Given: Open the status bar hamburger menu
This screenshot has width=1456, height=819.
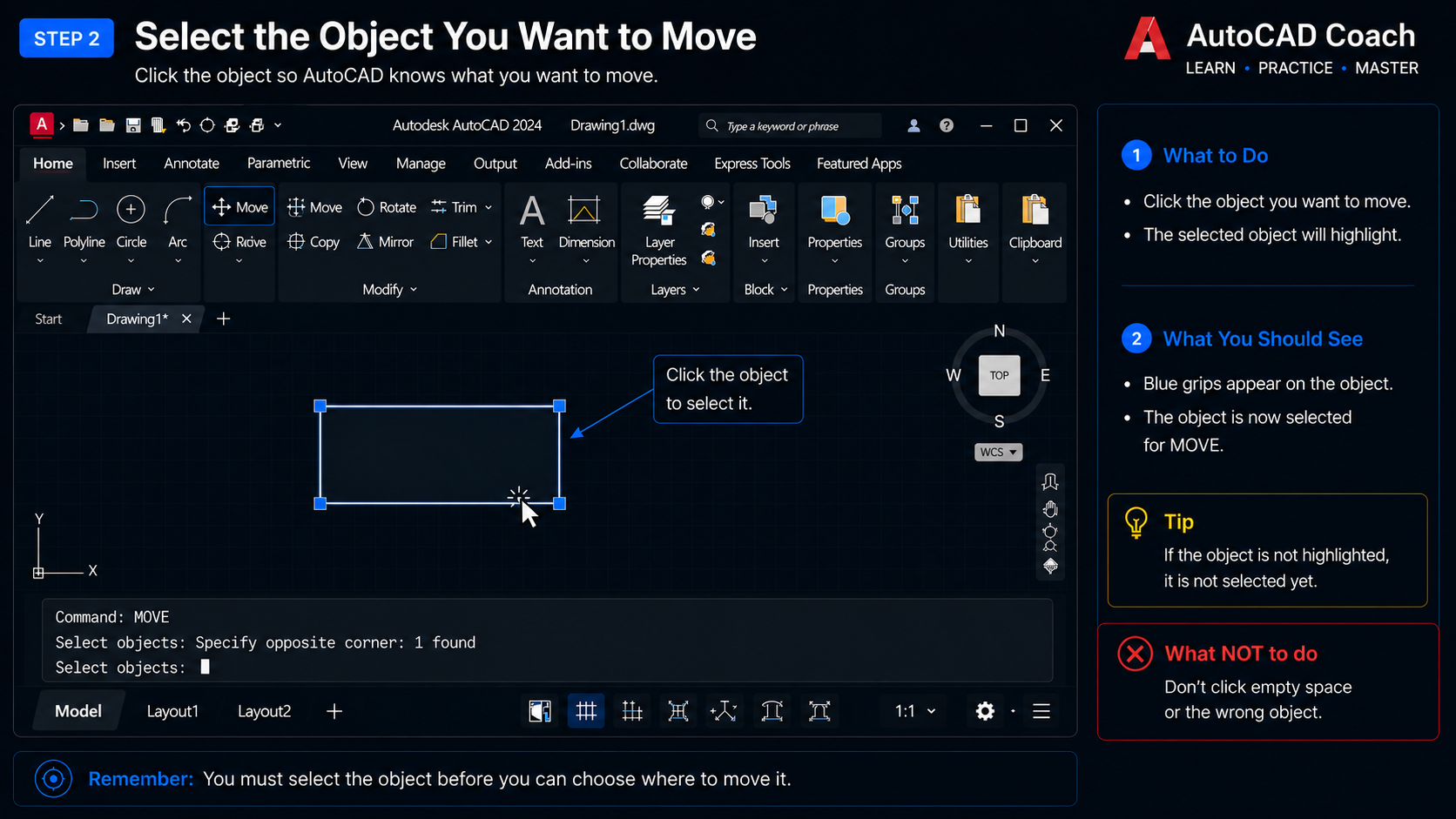Looking at the screenshot, I should tap(1041, 711).
